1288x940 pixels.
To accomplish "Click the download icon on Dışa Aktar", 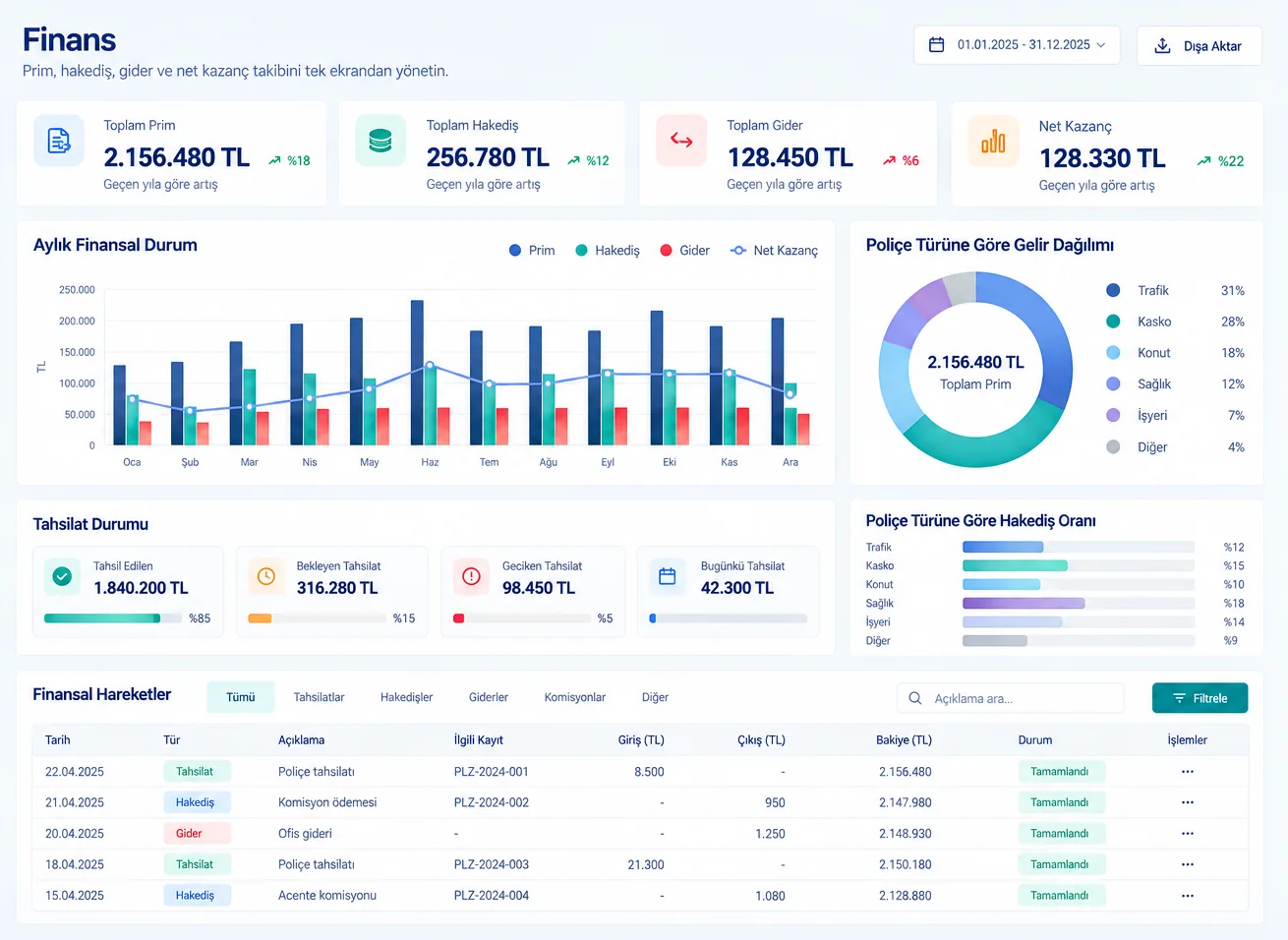I will pyautogui.click(x=1162, y=46).
